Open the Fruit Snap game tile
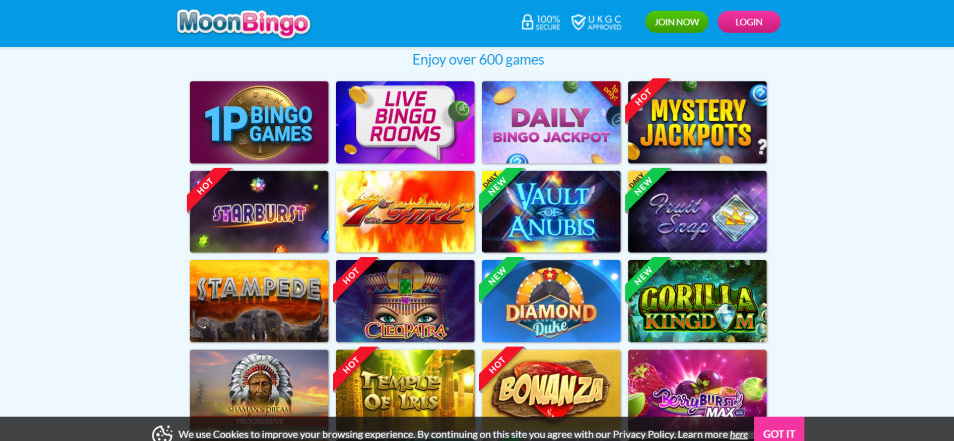 (x=697, y=212)
